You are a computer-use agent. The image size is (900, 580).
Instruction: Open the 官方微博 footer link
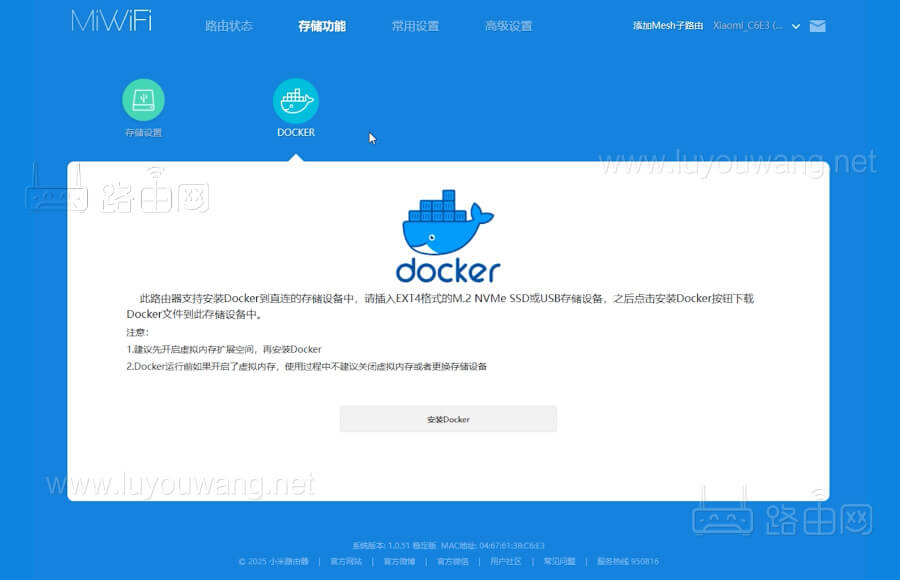[400, 561]
